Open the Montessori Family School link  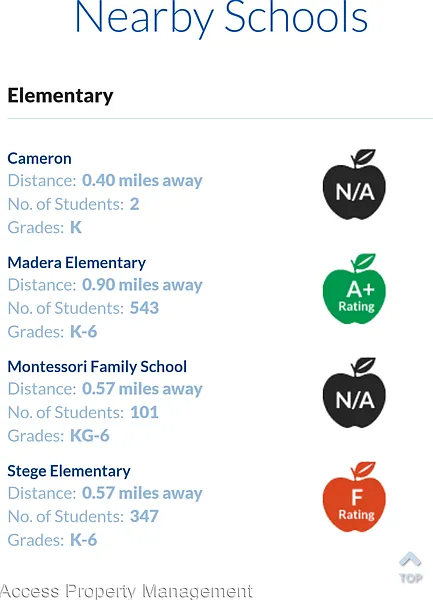tap(97, 367)
